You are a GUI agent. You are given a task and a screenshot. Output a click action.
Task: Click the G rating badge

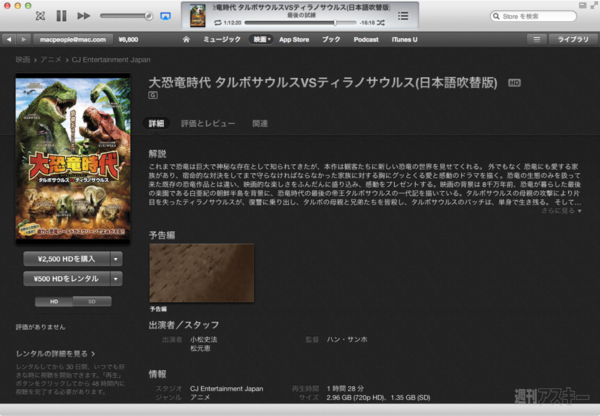(153, 95)
